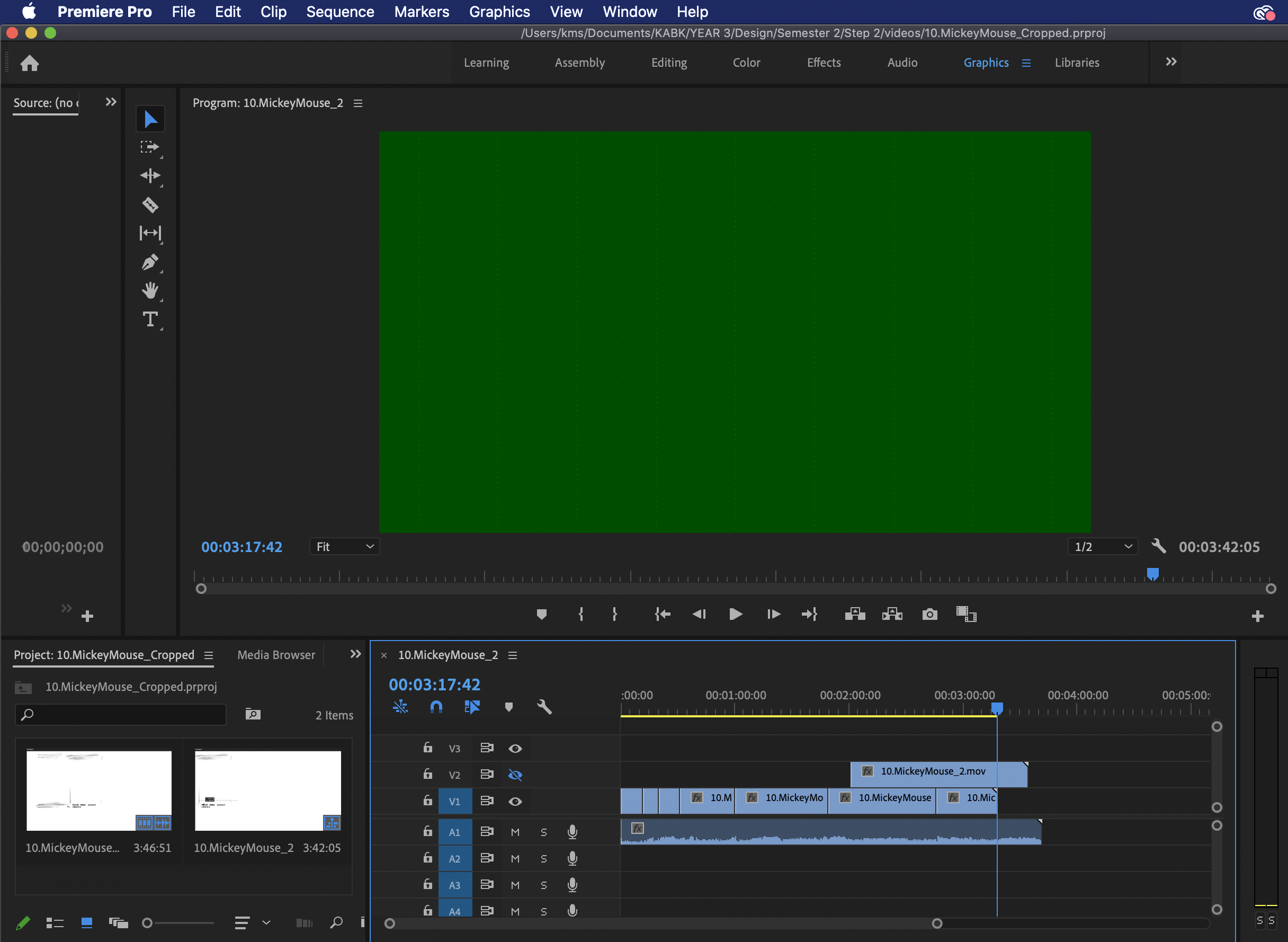The image size is (1288, 942).
Task: Mute audio track A1
Action: [x=515, y=831]
